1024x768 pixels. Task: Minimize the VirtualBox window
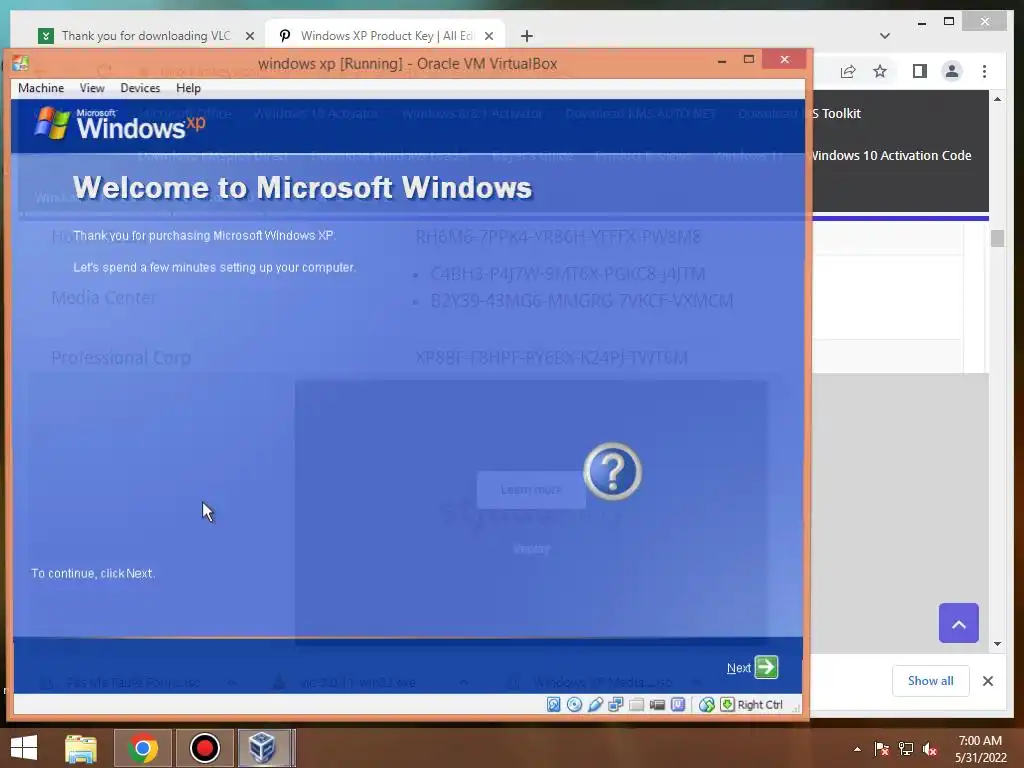(x=722, y=61)
